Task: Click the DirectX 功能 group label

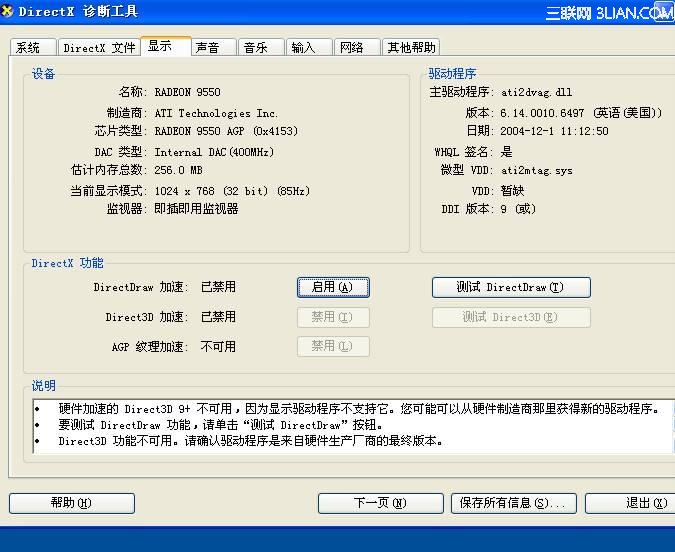Action: 68,263
